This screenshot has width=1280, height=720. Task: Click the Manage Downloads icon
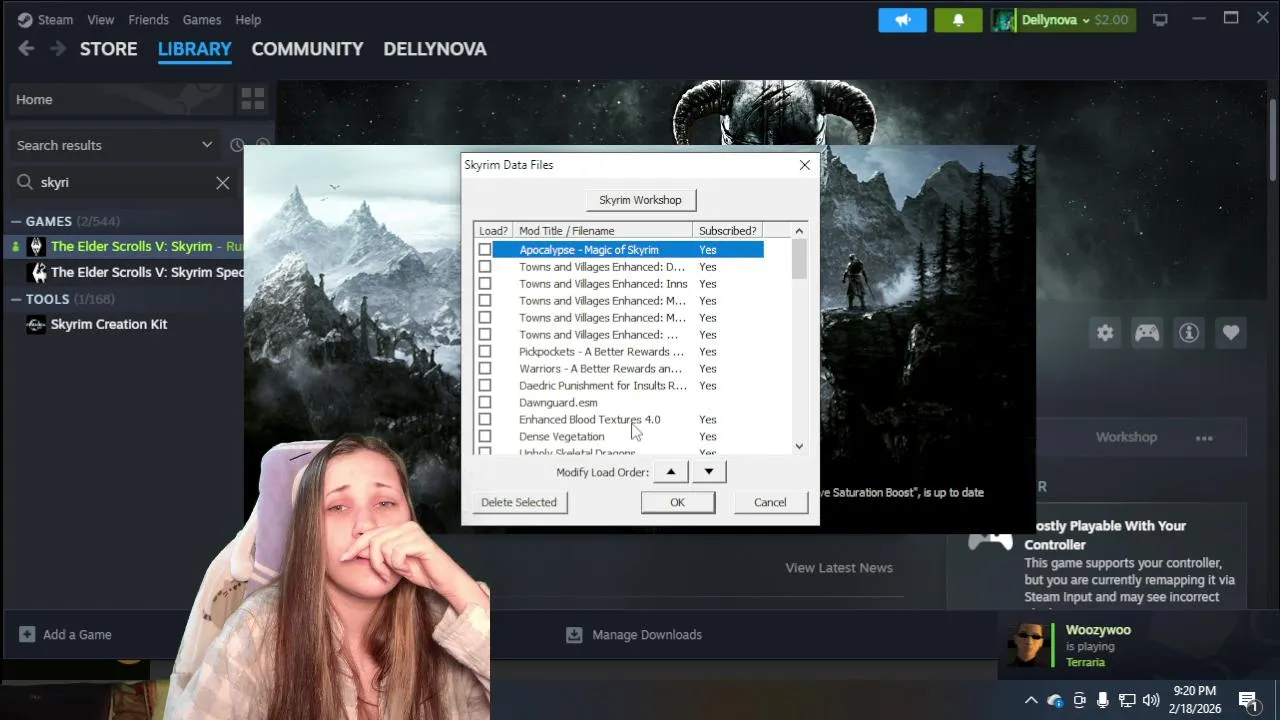point(574,634)
